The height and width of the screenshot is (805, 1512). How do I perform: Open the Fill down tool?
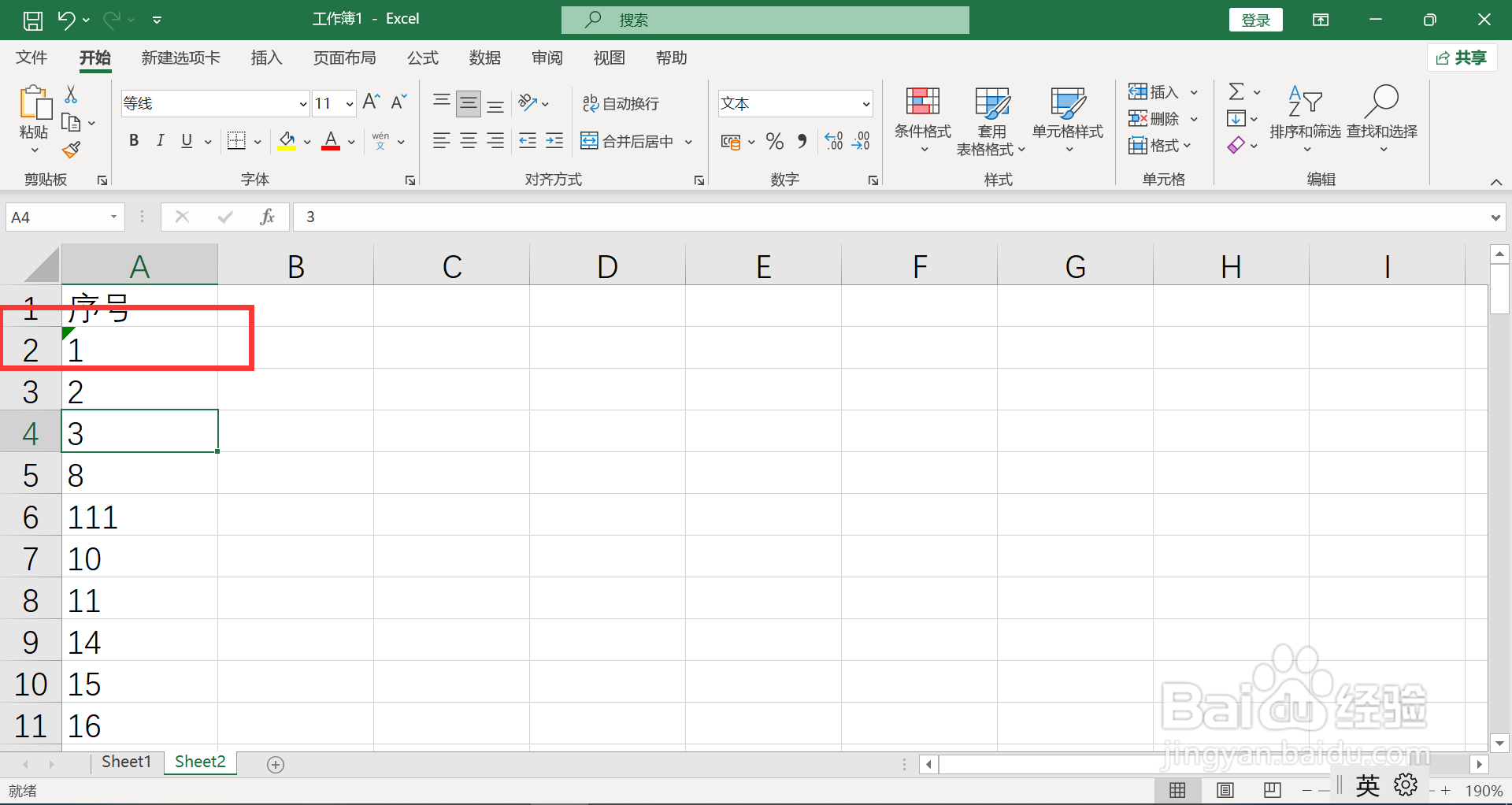pyautogui.click(x=1236, y=119)
